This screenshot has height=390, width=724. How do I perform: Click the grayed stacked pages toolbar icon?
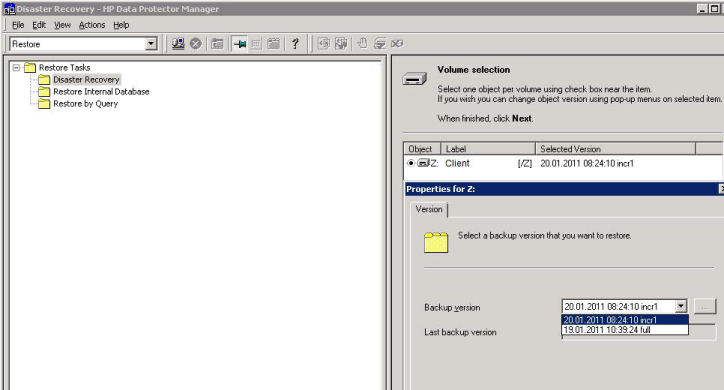pos(341,44)
